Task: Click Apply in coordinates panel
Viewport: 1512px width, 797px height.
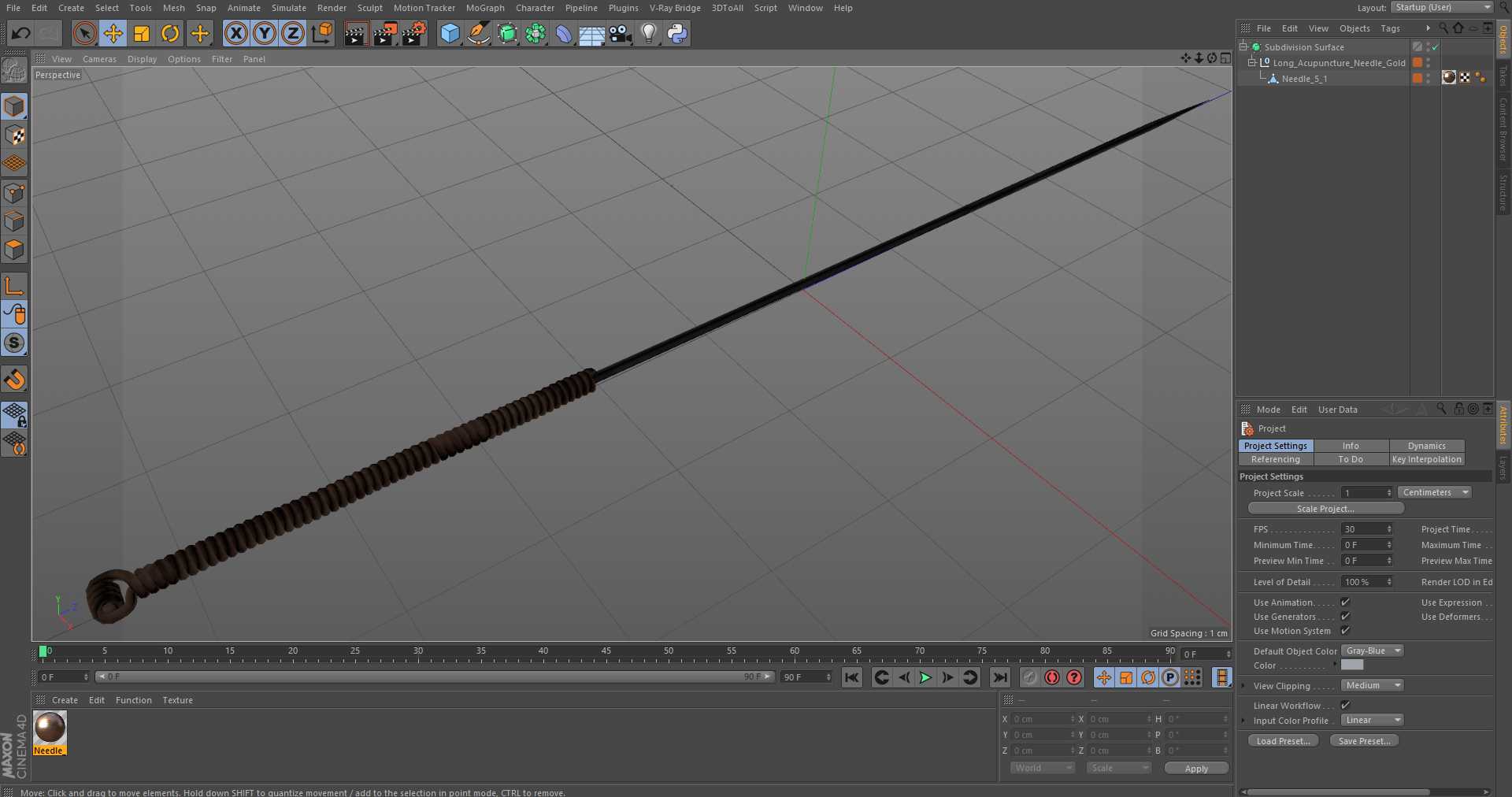Action: point(1196,769)
